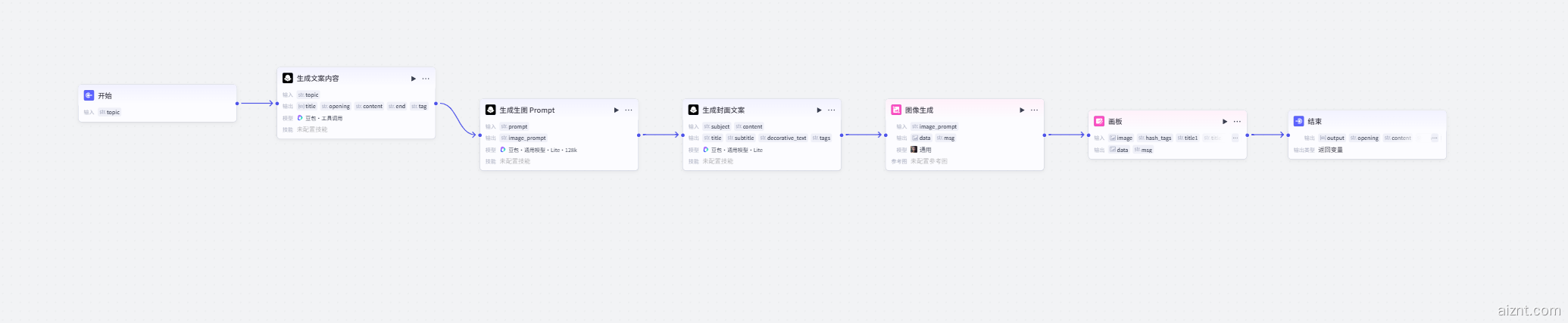Click the 结束 end node icon
1568x323 pixels.
[1298, 121]
